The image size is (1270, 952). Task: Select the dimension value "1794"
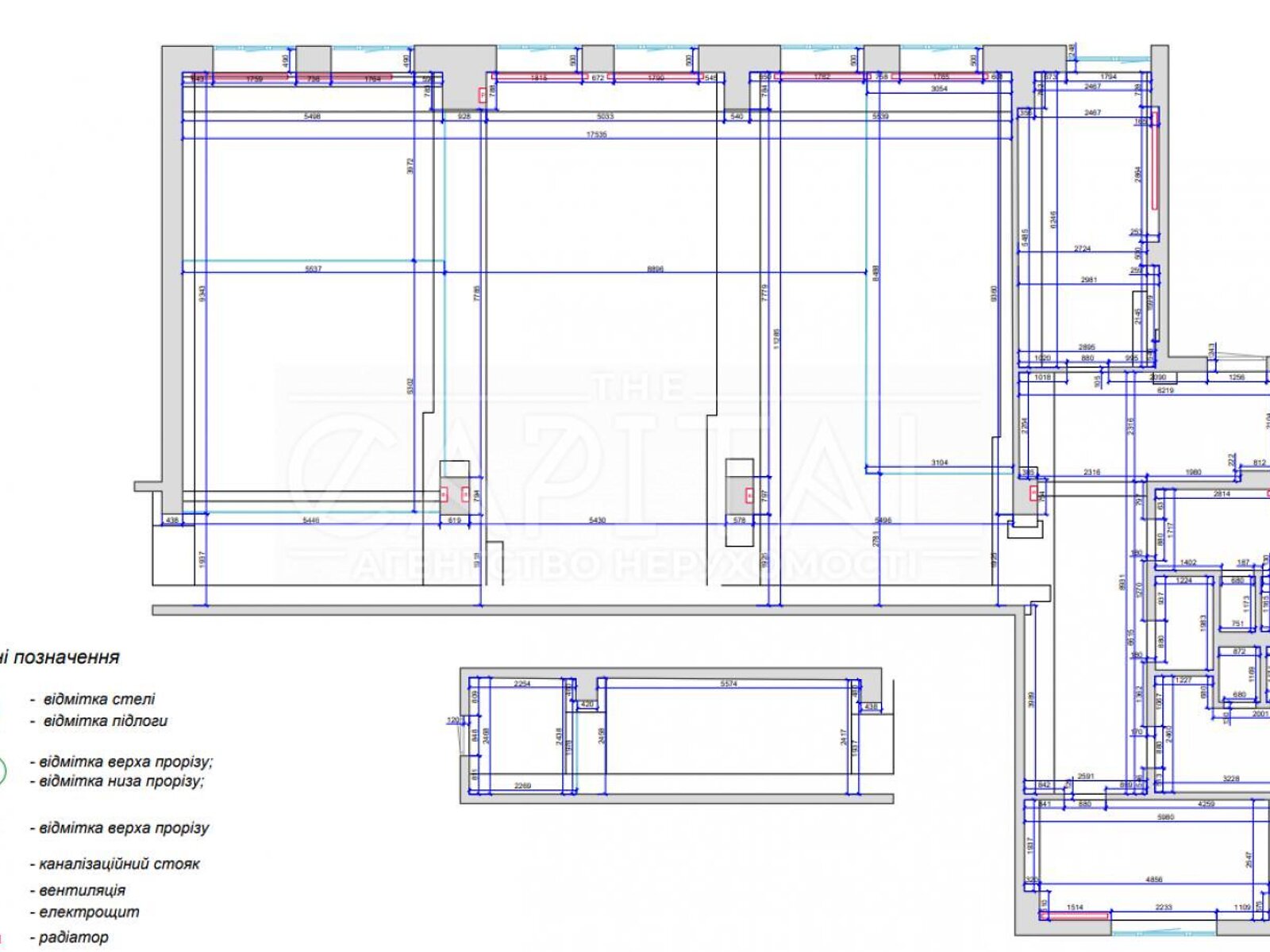1108,77
